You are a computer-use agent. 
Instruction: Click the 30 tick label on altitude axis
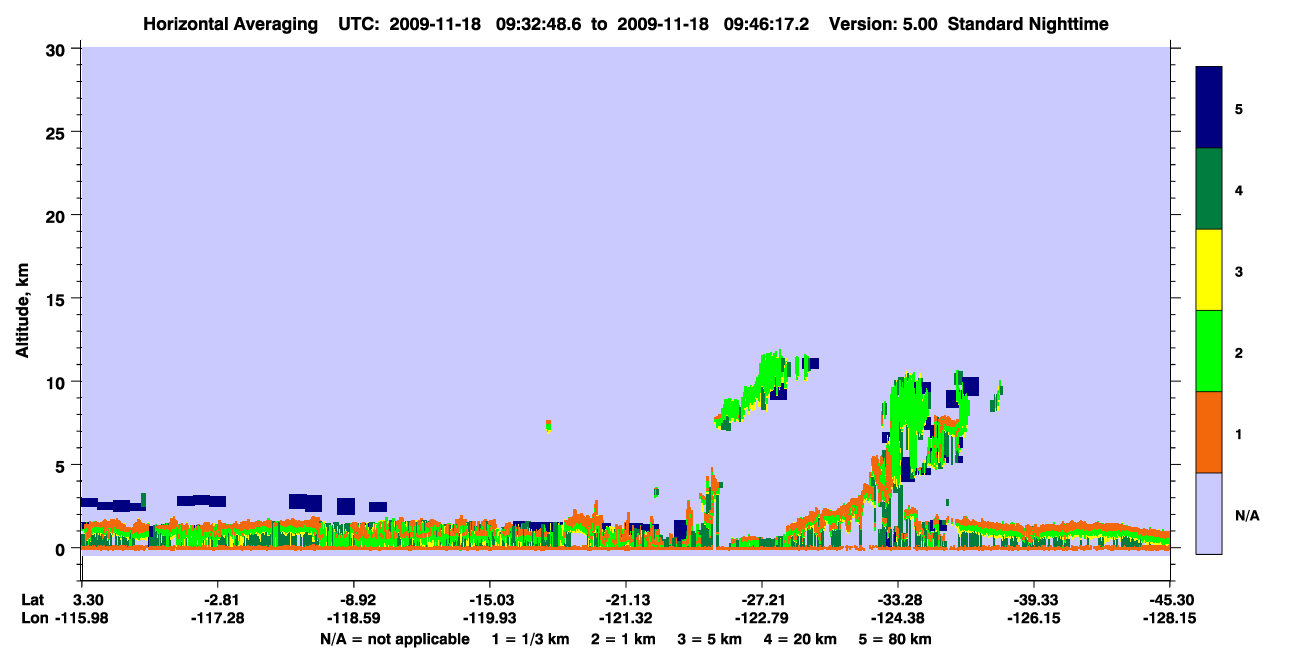(57, 49)
